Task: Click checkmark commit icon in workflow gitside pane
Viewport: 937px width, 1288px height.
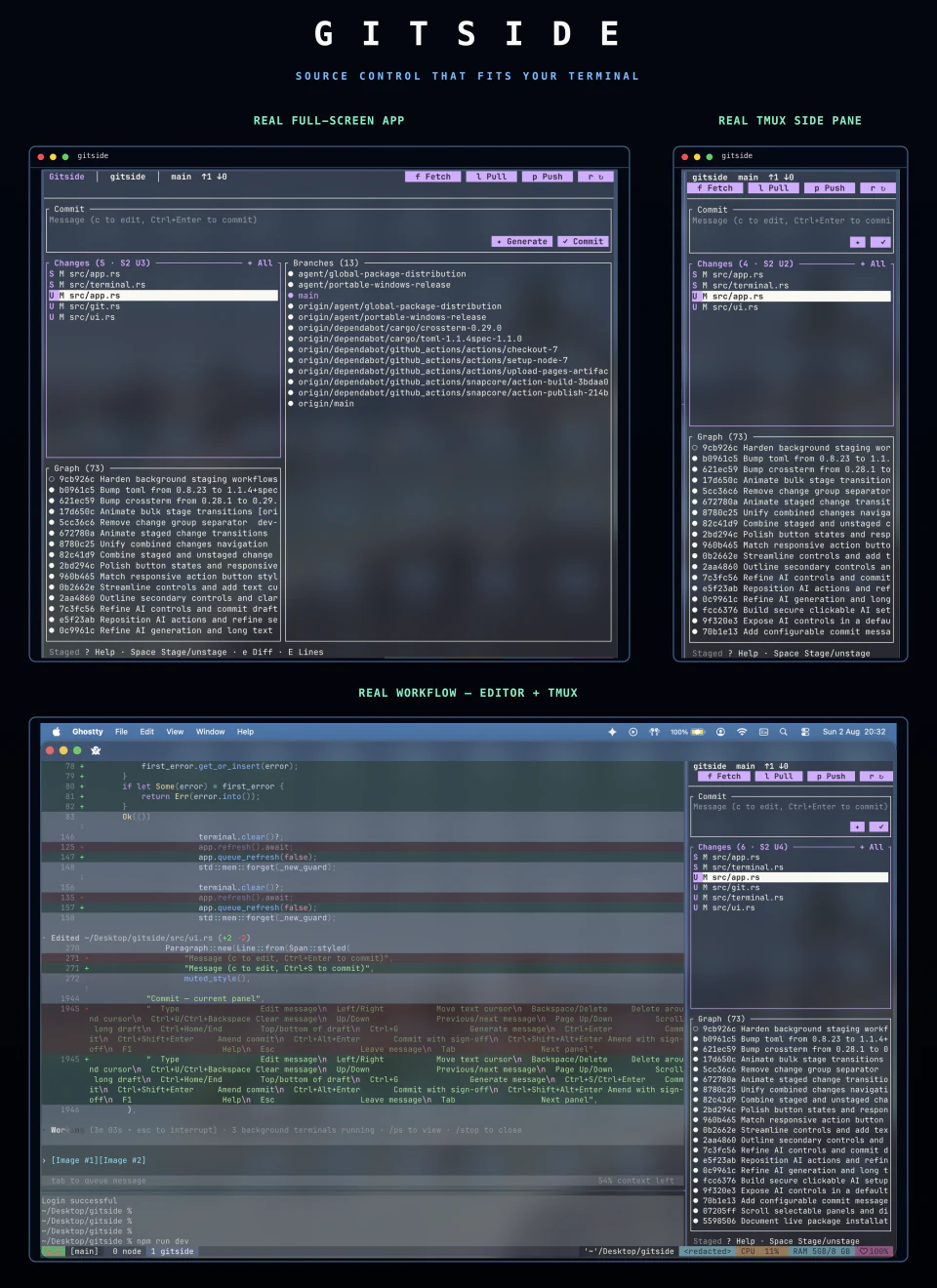Action: 879,826
